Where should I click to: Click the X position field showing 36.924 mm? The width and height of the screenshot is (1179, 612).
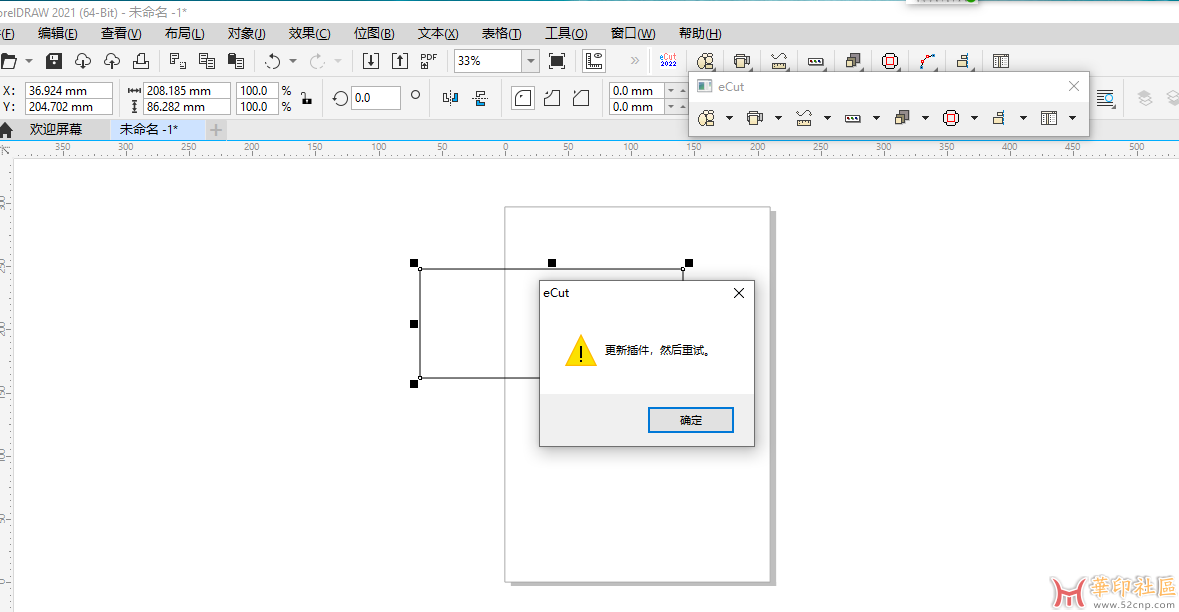(x=68, y=90)
